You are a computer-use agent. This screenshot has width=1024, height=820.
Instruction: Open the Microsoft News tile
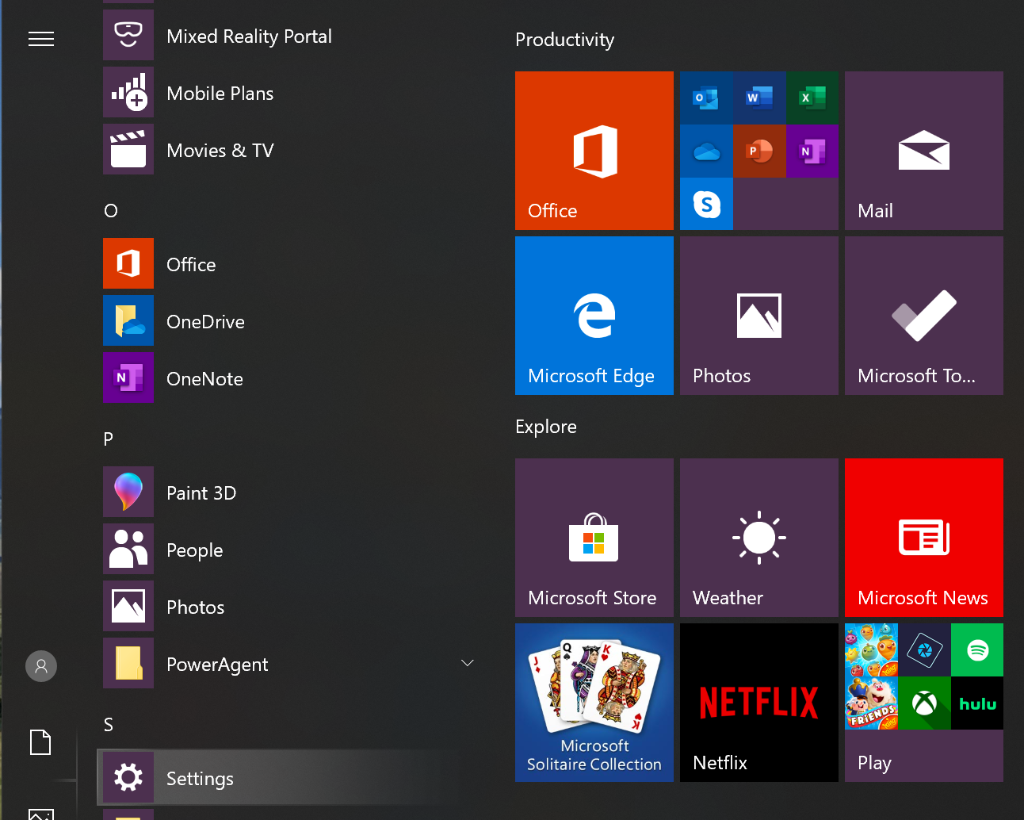(924, 537)
